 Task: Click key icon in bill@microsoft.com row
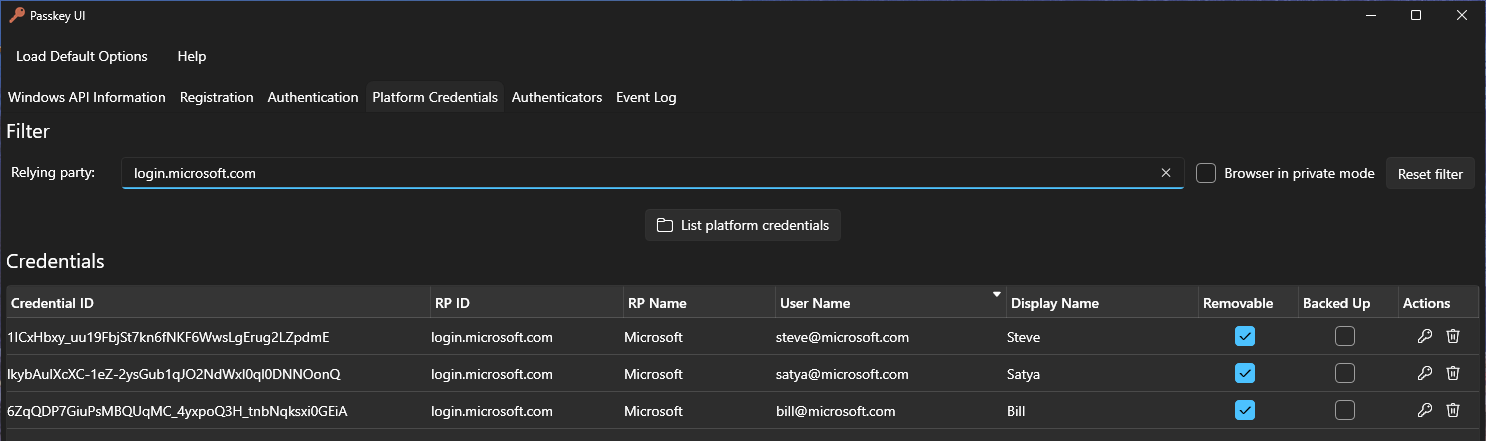click(x=1425, y=410)
